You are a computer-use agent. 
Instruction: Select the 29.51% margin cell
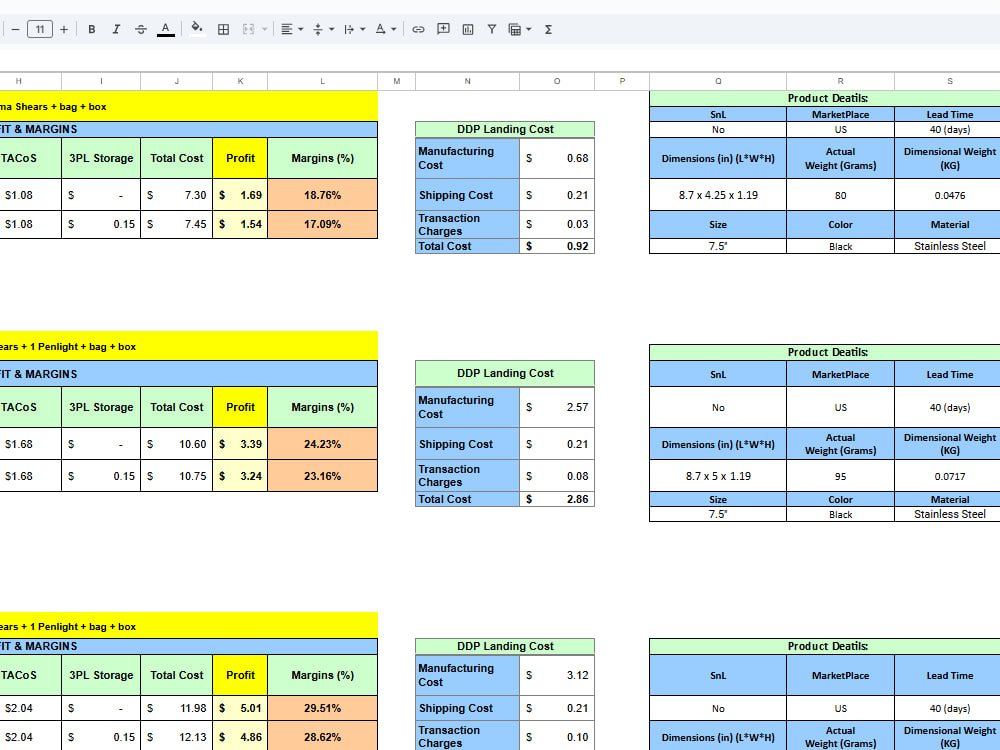point(323,708)
